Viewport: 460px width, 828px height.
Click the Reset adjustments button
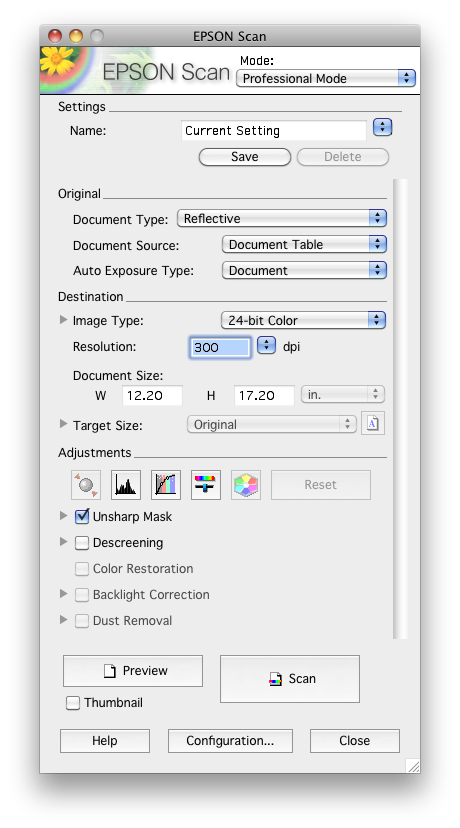pyautogui.click(x=321, y=485)
